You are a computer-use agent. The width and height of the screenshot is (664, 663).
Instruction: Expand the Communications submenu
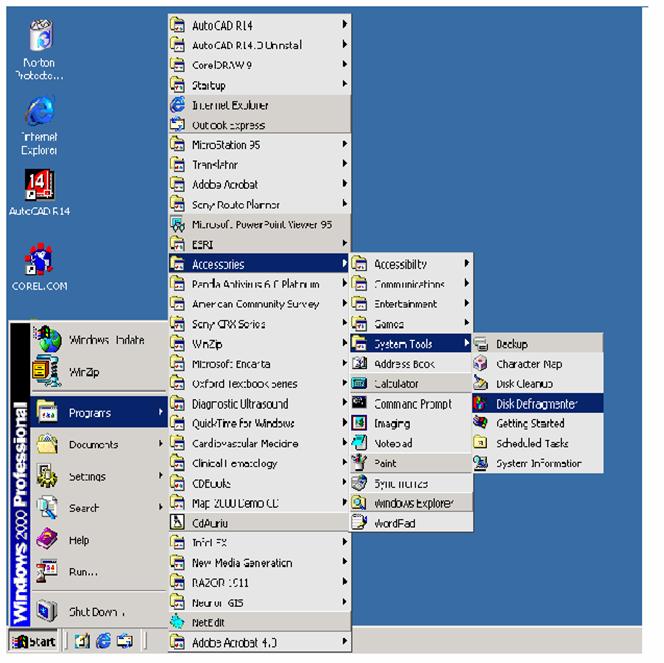[x=410, y=284]
